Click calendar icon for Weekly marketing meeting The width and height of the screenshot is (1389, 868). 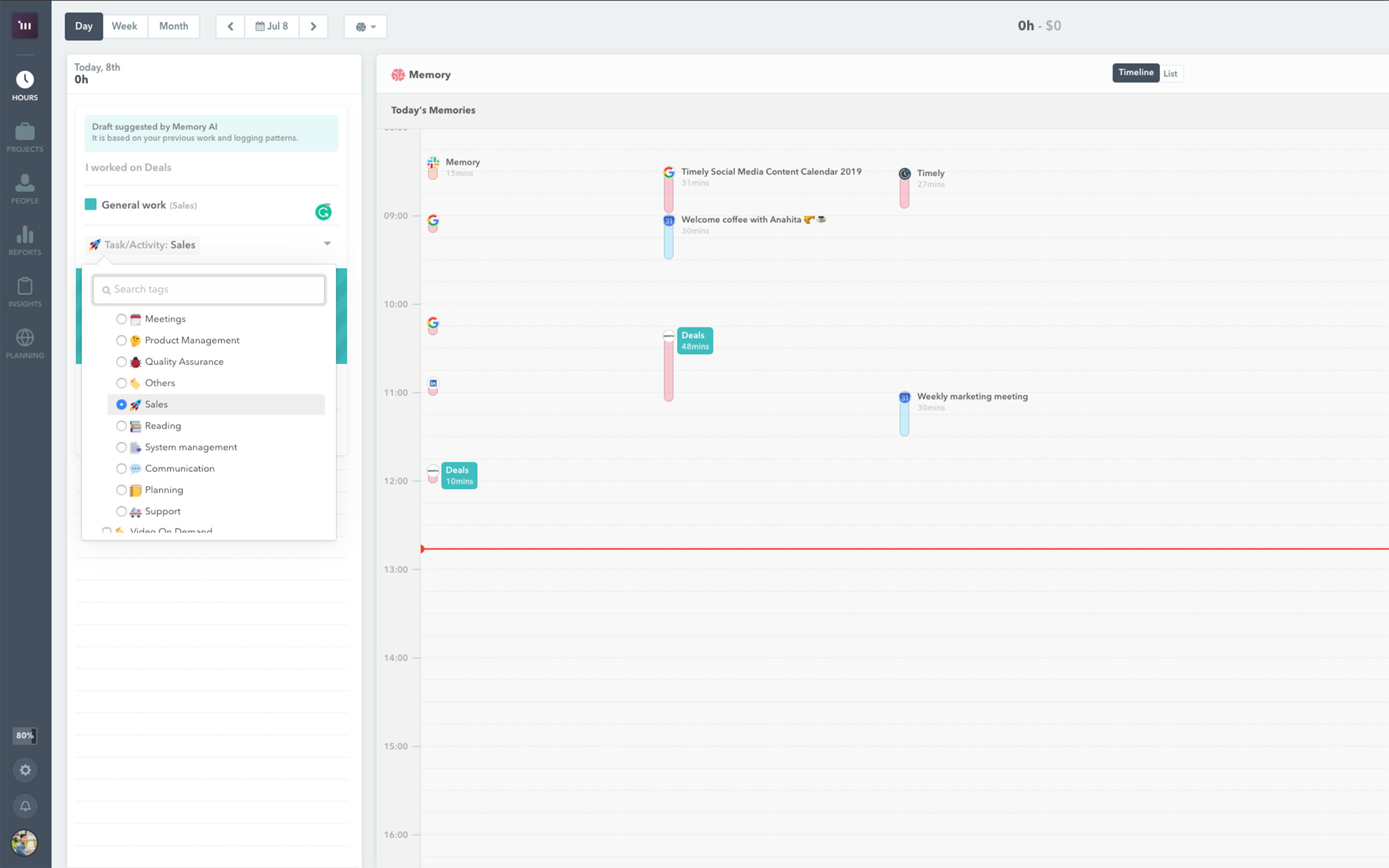905,397
